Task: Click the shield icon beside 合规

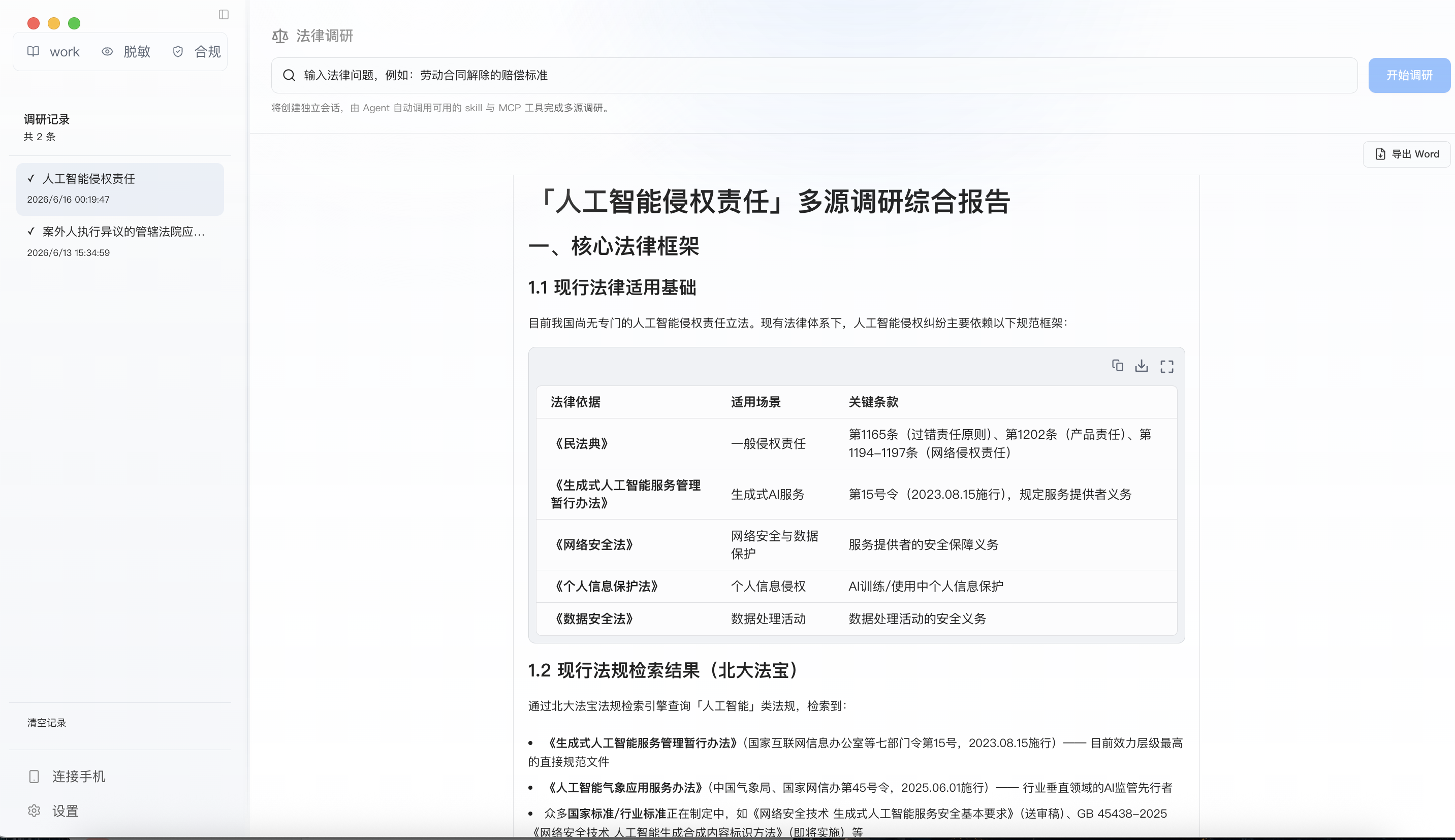Action: coord(178,52)
